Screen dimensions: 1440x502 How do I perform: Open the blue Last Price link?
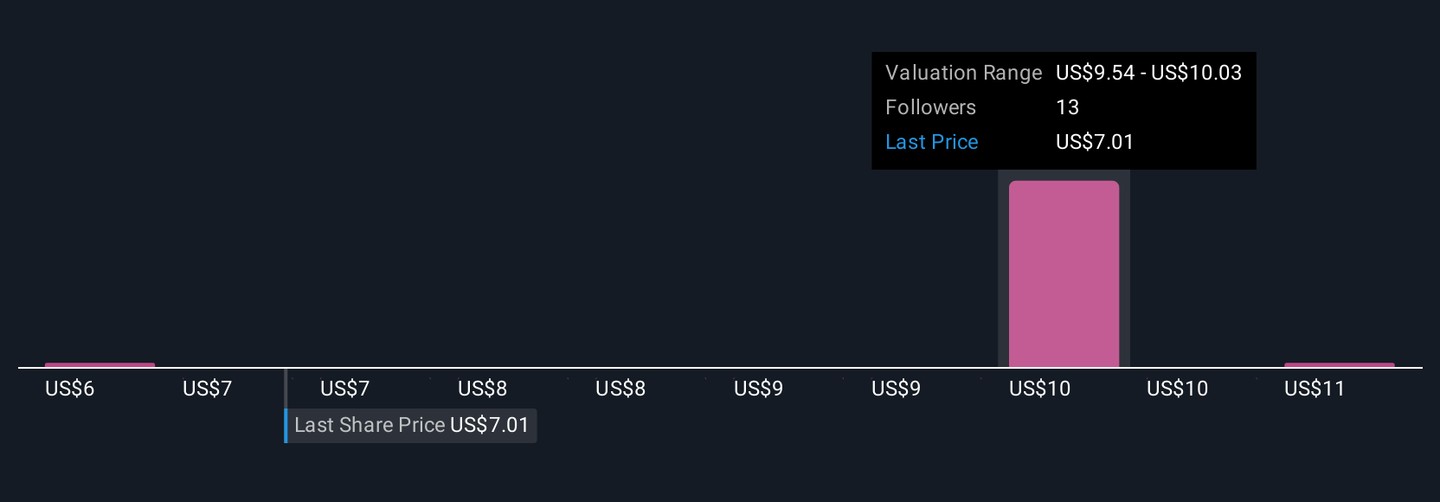click(x=931, y=142)
